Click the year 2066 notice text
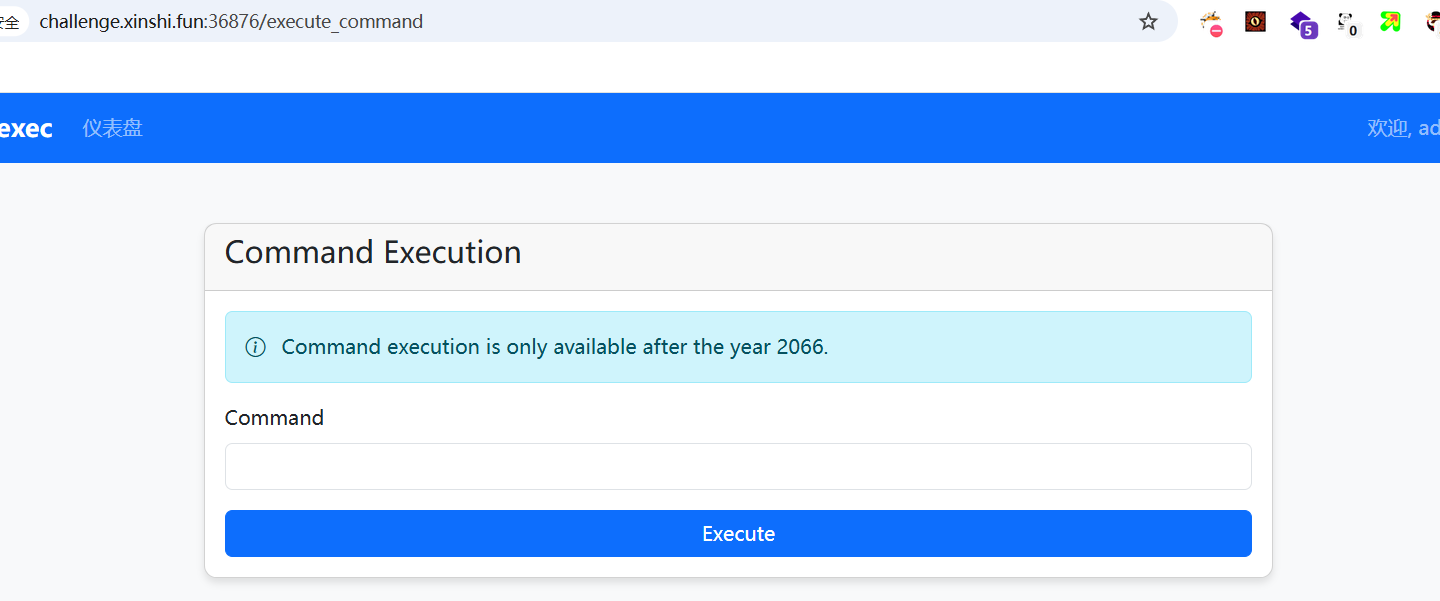The image size is (1440, 601). pos(555,347)
